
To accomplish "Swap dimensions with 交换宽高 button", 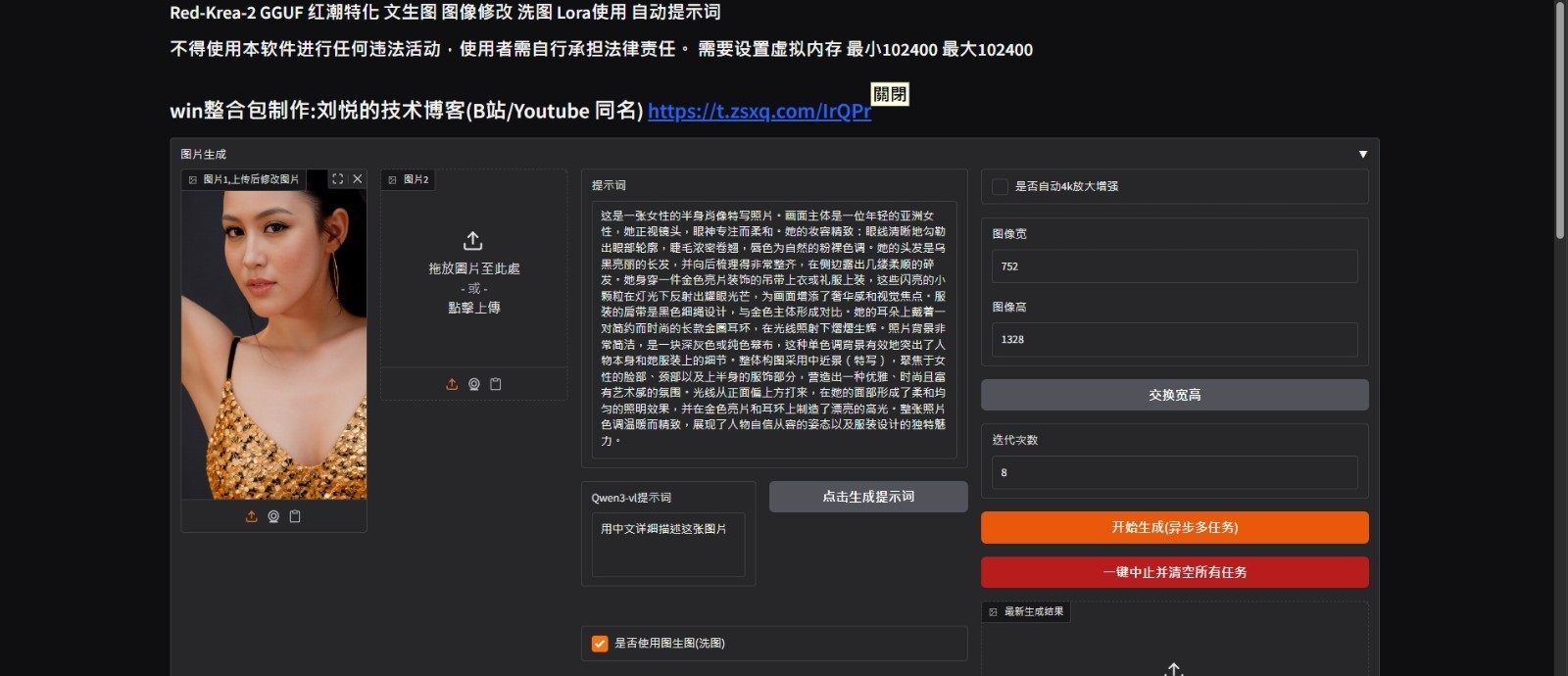I will coord(1175,395).
